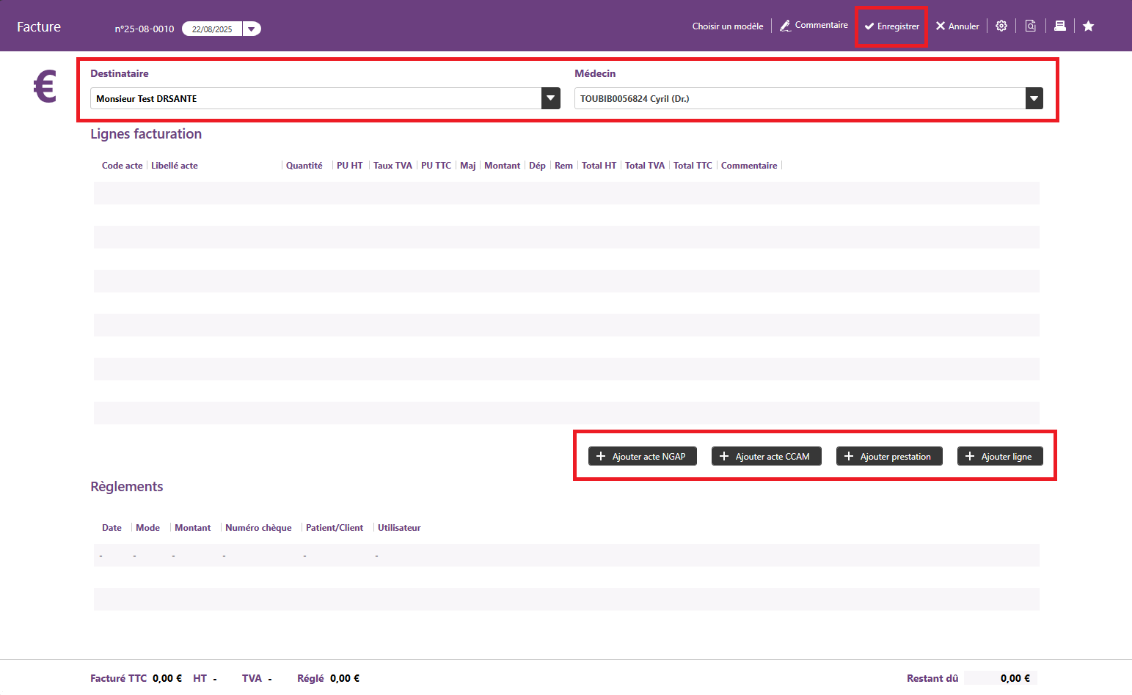Click the printer icon

[1060, 26]
